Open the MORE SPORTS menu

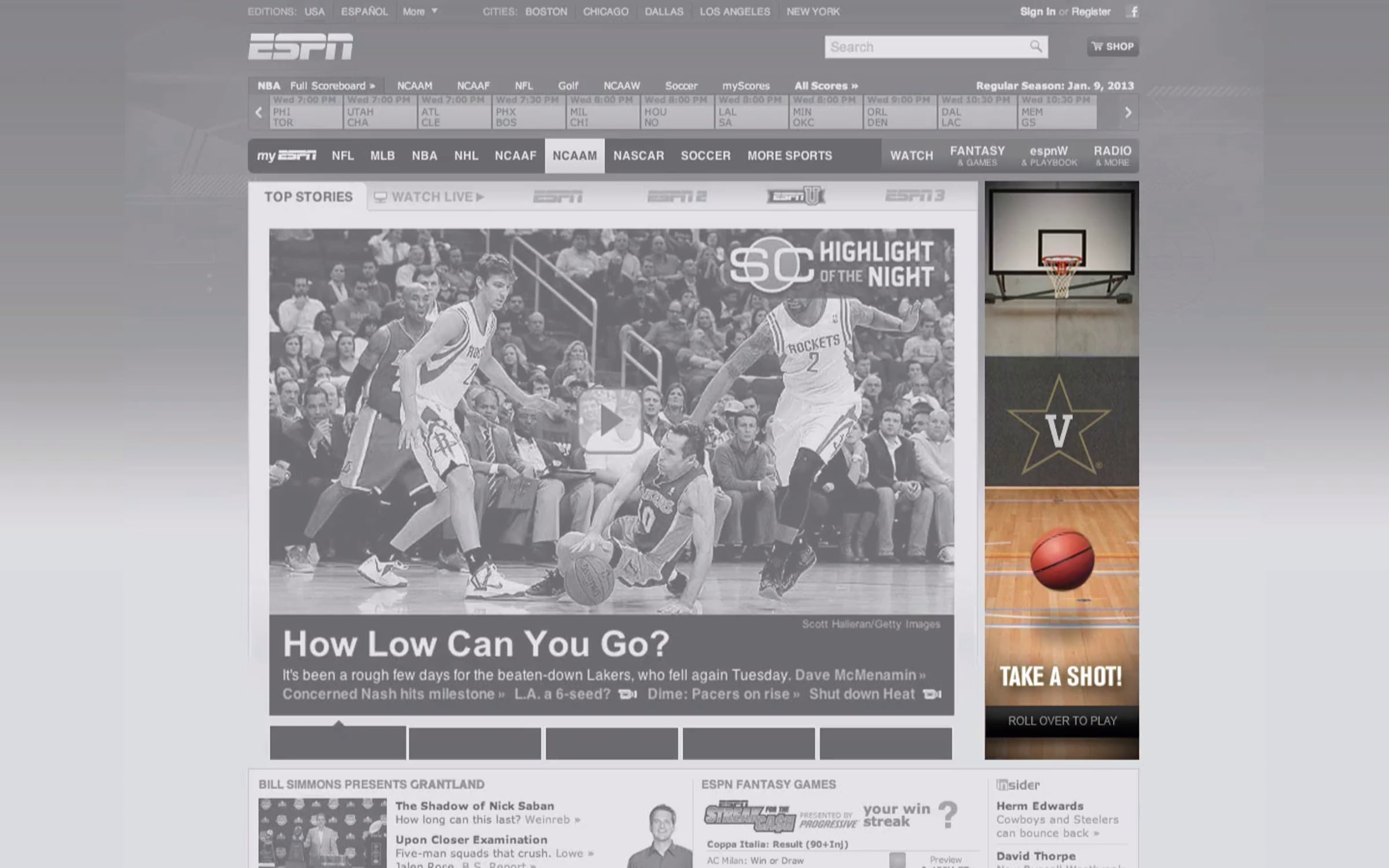click(x=789, y=156)
